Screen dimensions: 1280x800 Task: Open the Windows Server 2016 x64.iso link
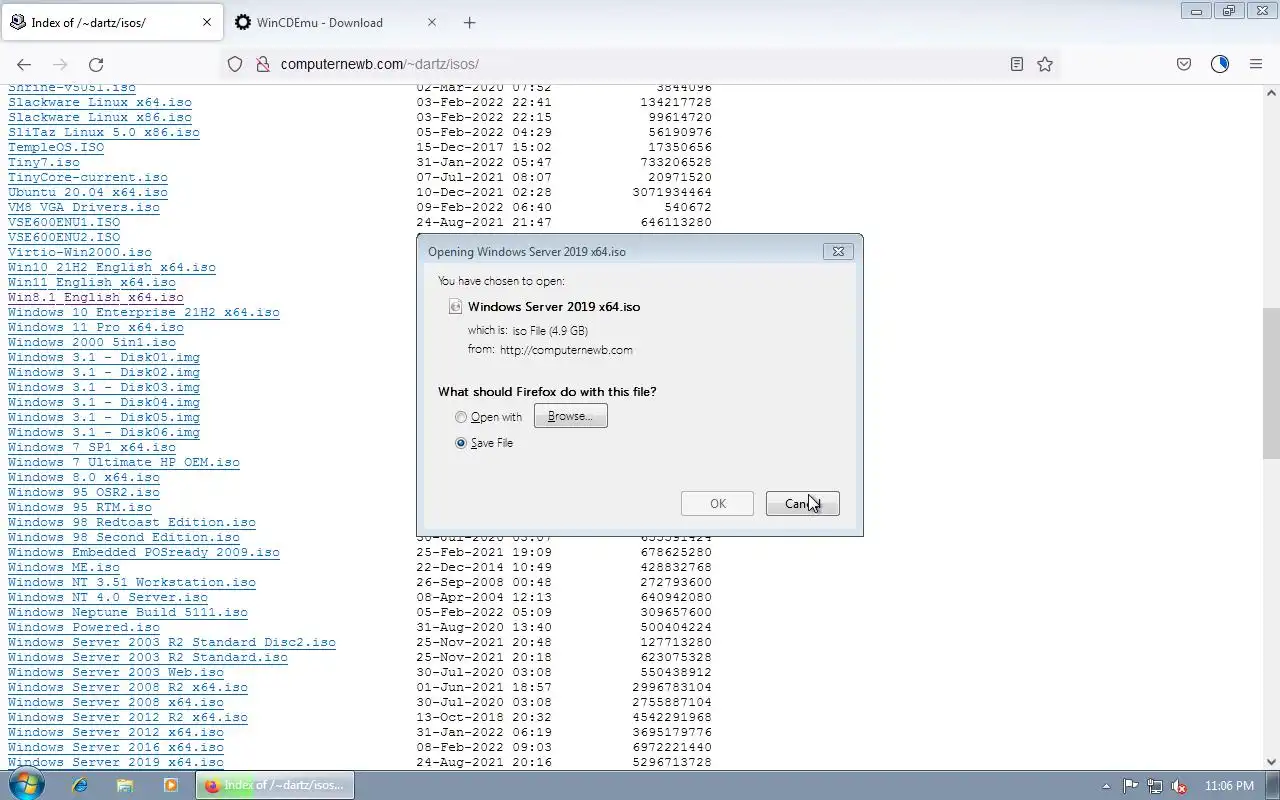[116, 747]
